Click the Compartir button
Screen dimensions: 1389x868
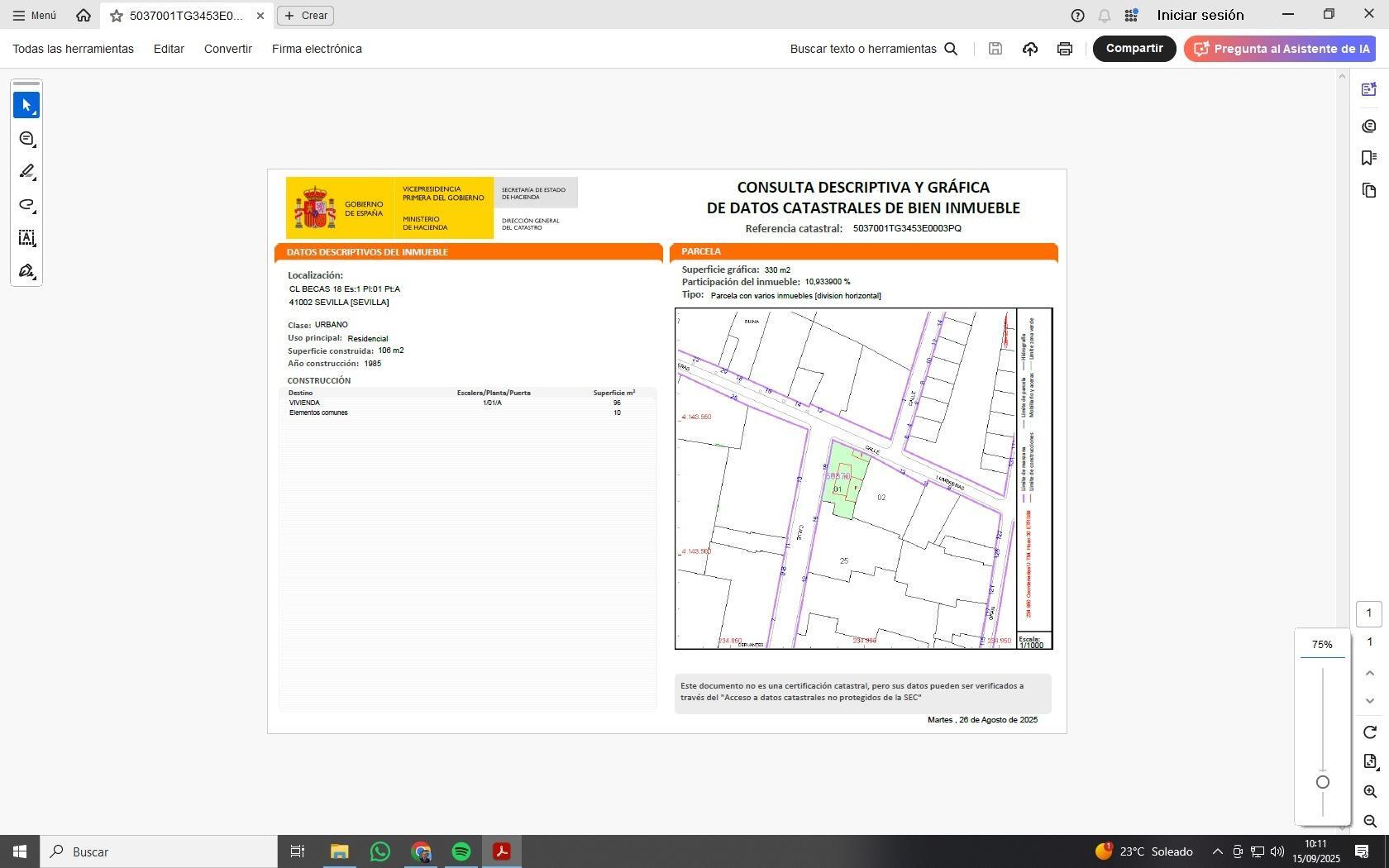(1134, 49)
